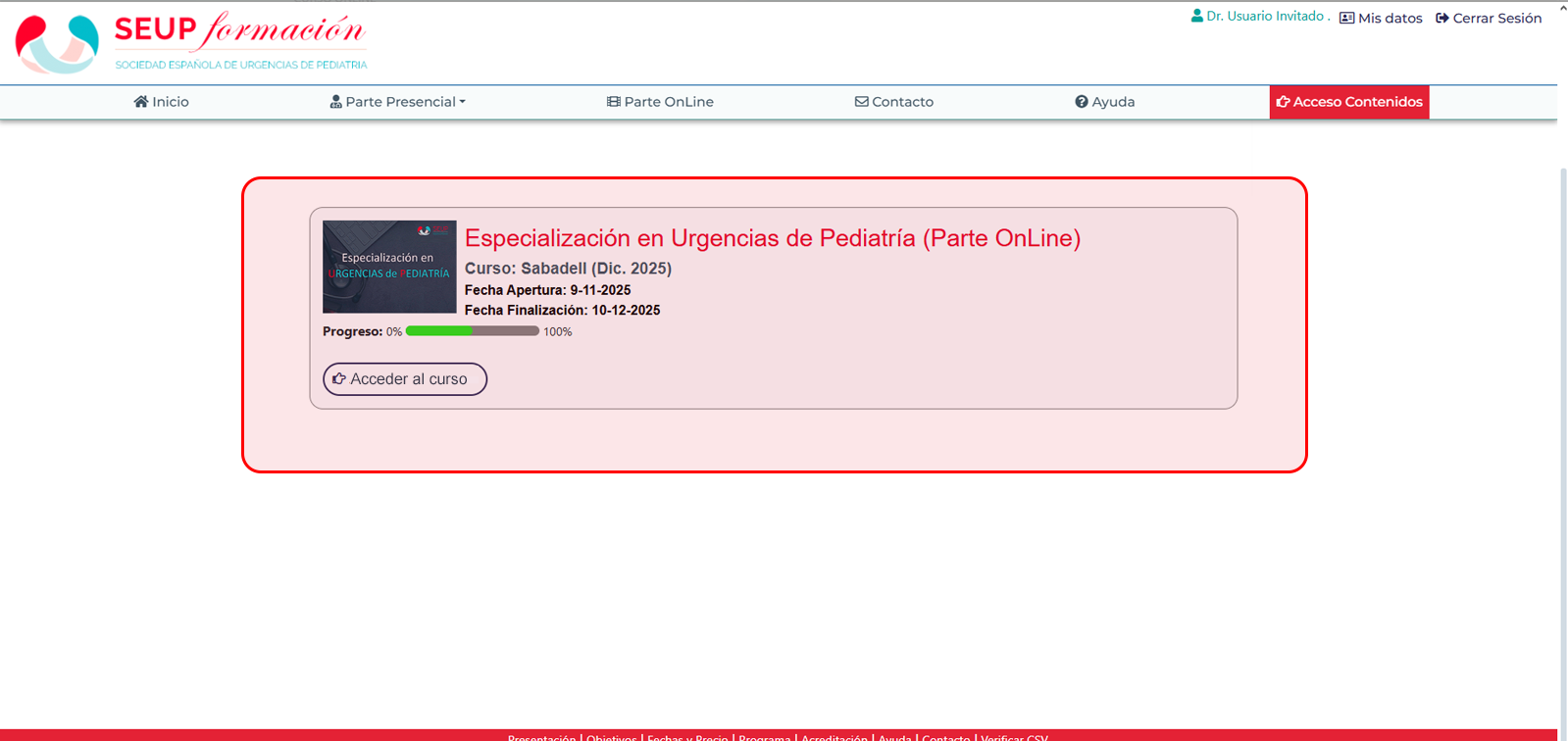Screen dimensions: 1568x741
Task: Open the Contacto menu item
Action: click(x=902, y=102)
